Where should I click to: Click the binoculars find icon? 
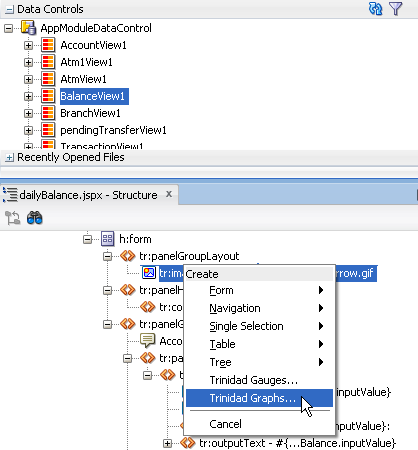tap(35, 218)
